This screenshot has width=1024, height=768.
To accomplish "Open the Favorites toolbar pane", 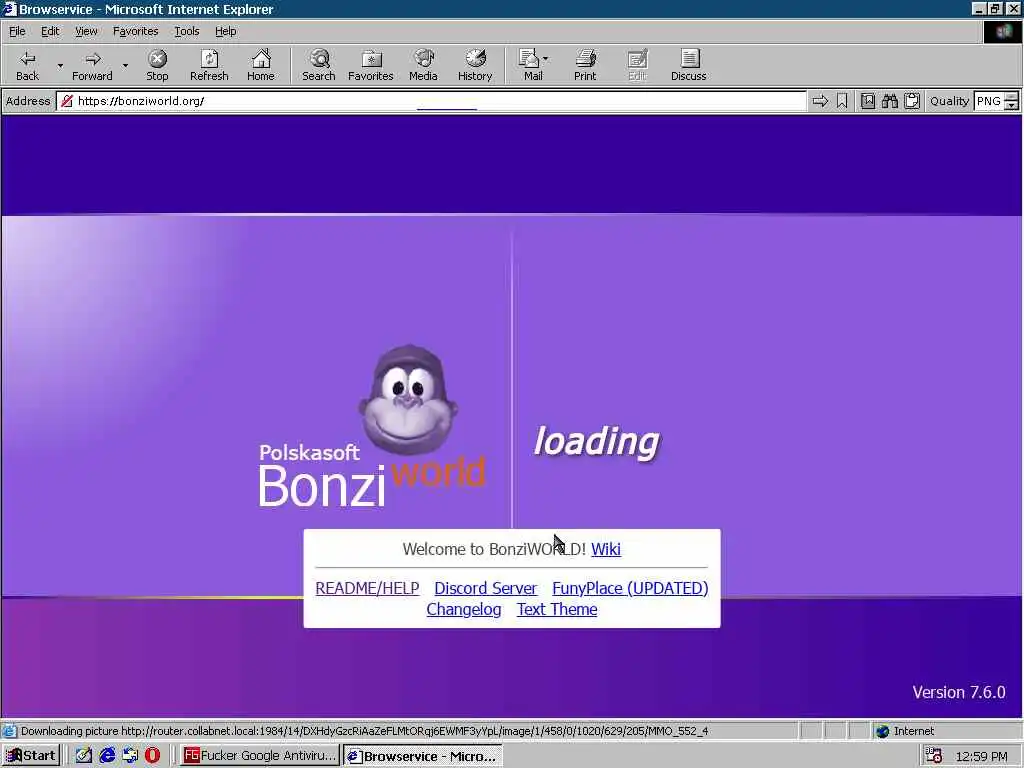I will pyautogui.click(x=370, y=65).
